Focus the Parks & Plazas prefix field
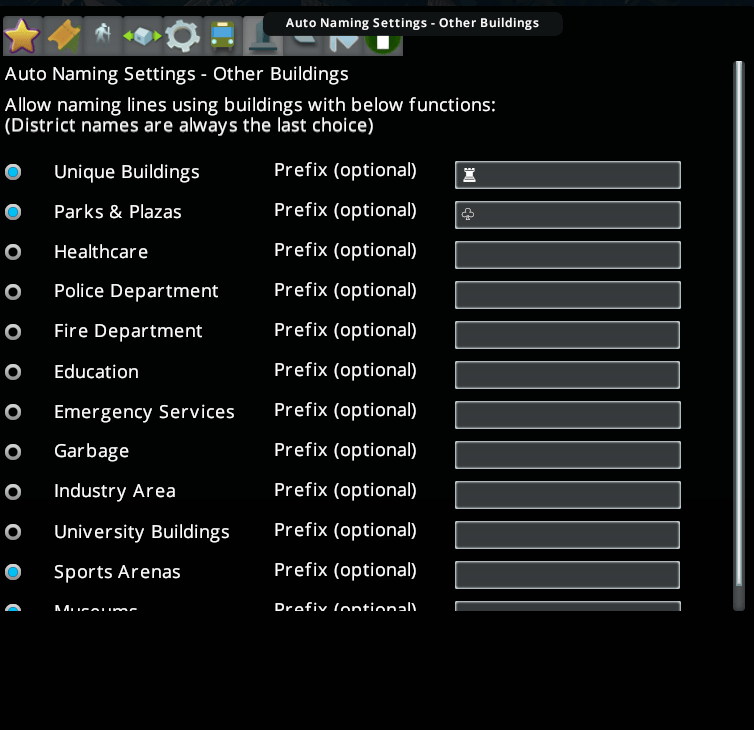 (567, 215)
